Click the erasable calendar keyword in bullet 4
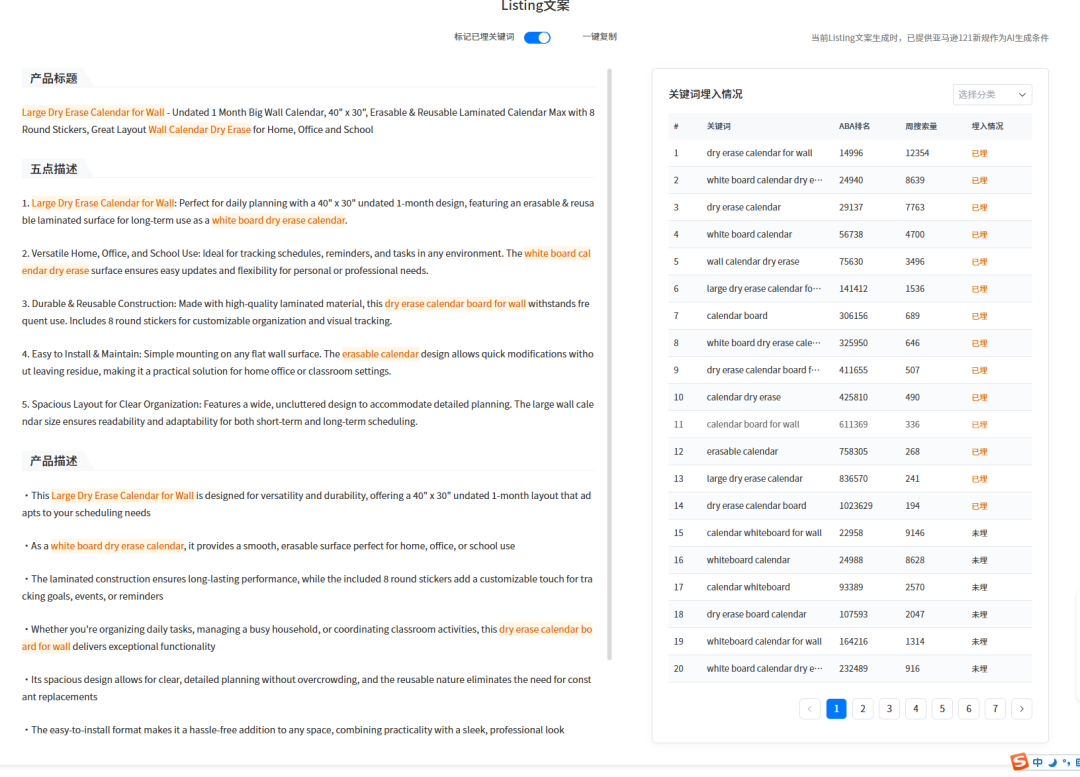This screenshot has height=777, width=1080. point(380,353)
